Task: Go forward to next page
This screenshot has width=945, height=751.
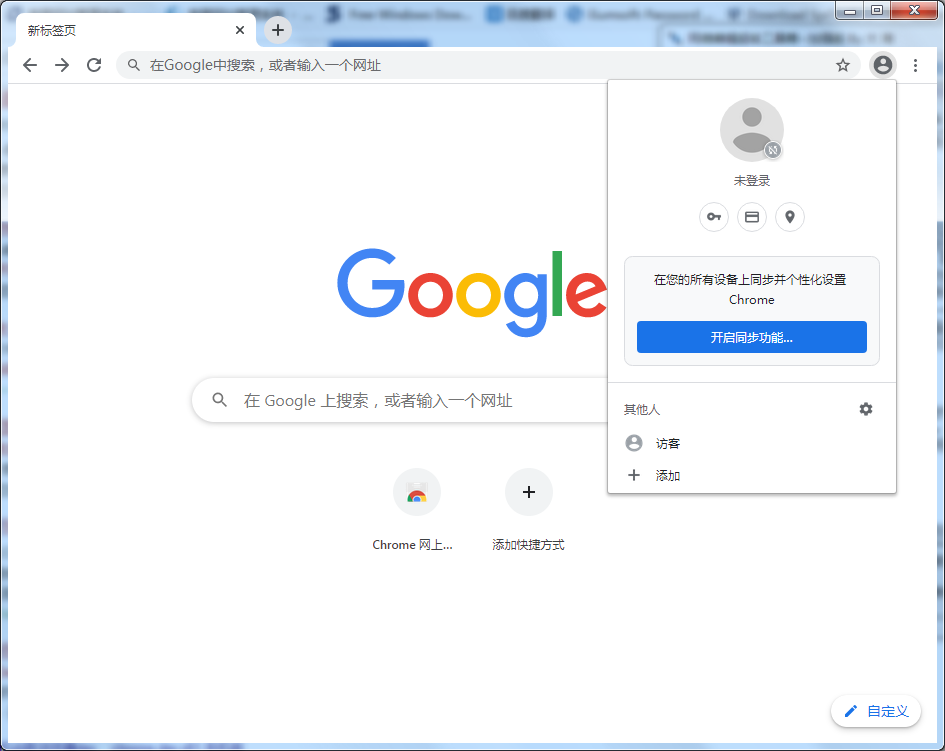Action: coord(62,65)
